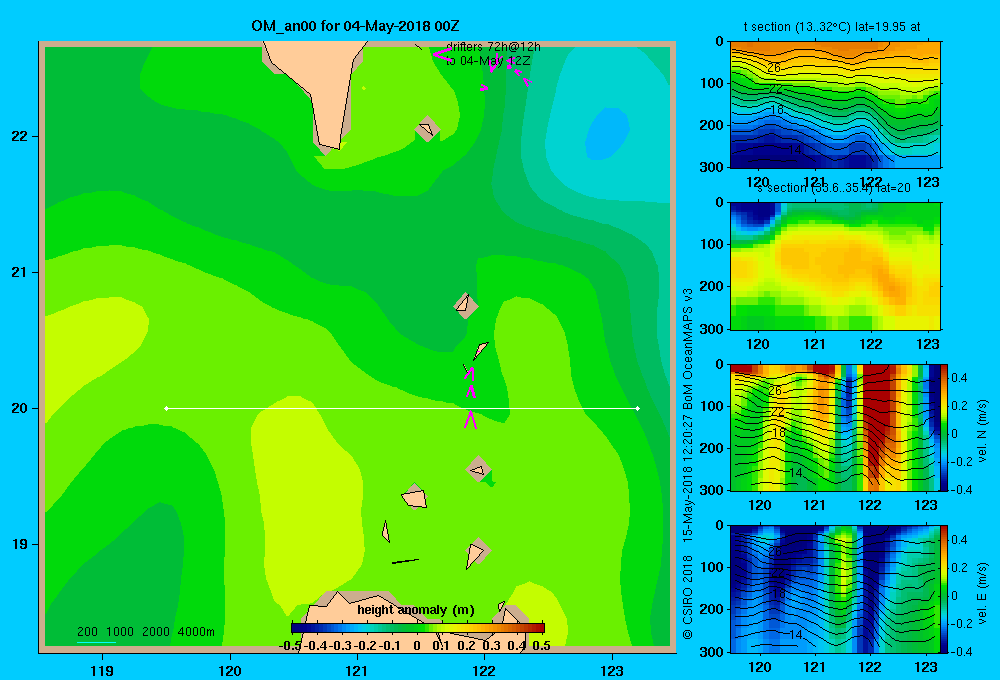Click the "2000" bathymetry depth legend label
Viewport: 1000px width, 680px height.
[x=156, y=632]
